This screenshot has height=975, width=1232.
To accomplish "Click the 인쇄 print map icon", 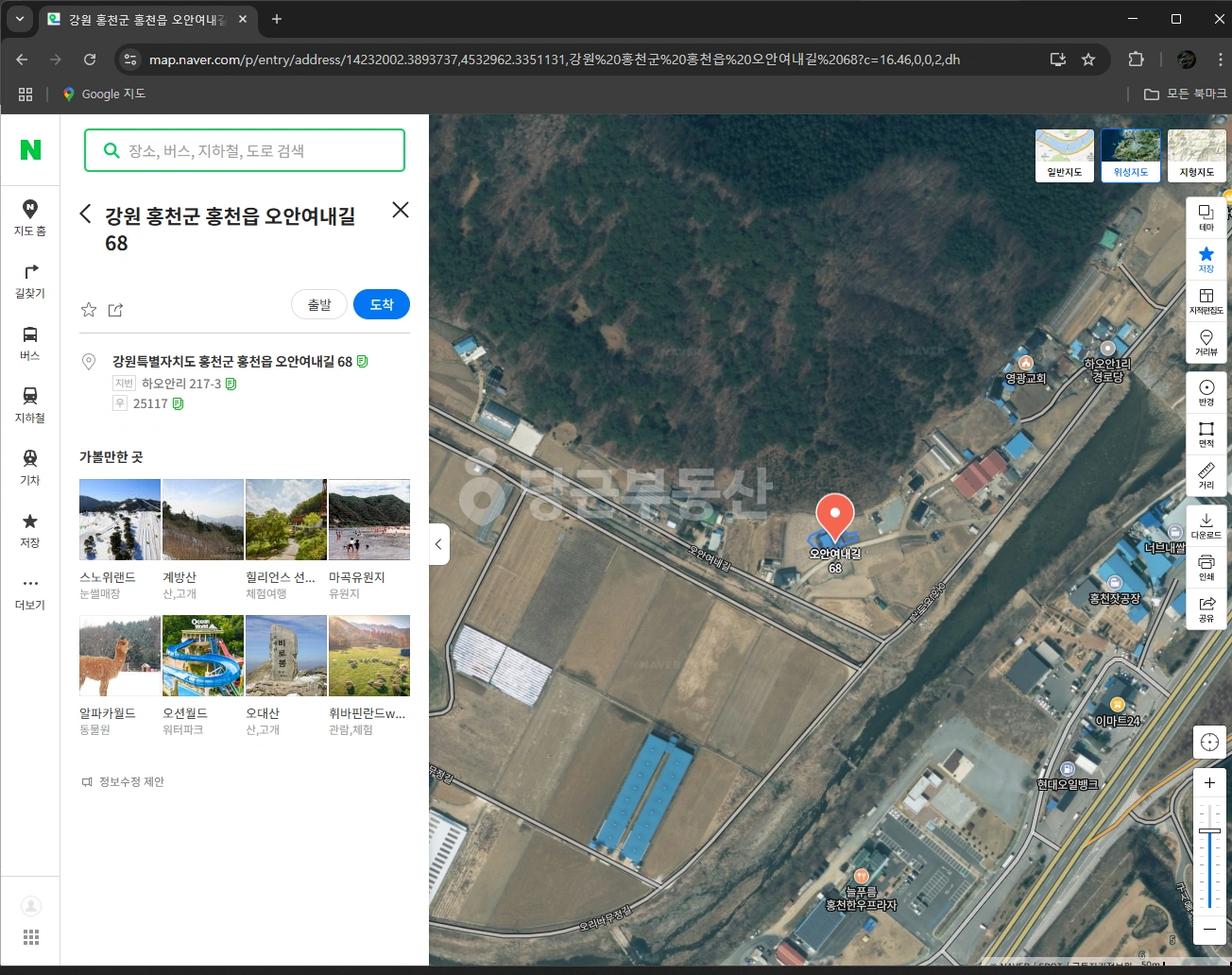I will [1206, 568].
